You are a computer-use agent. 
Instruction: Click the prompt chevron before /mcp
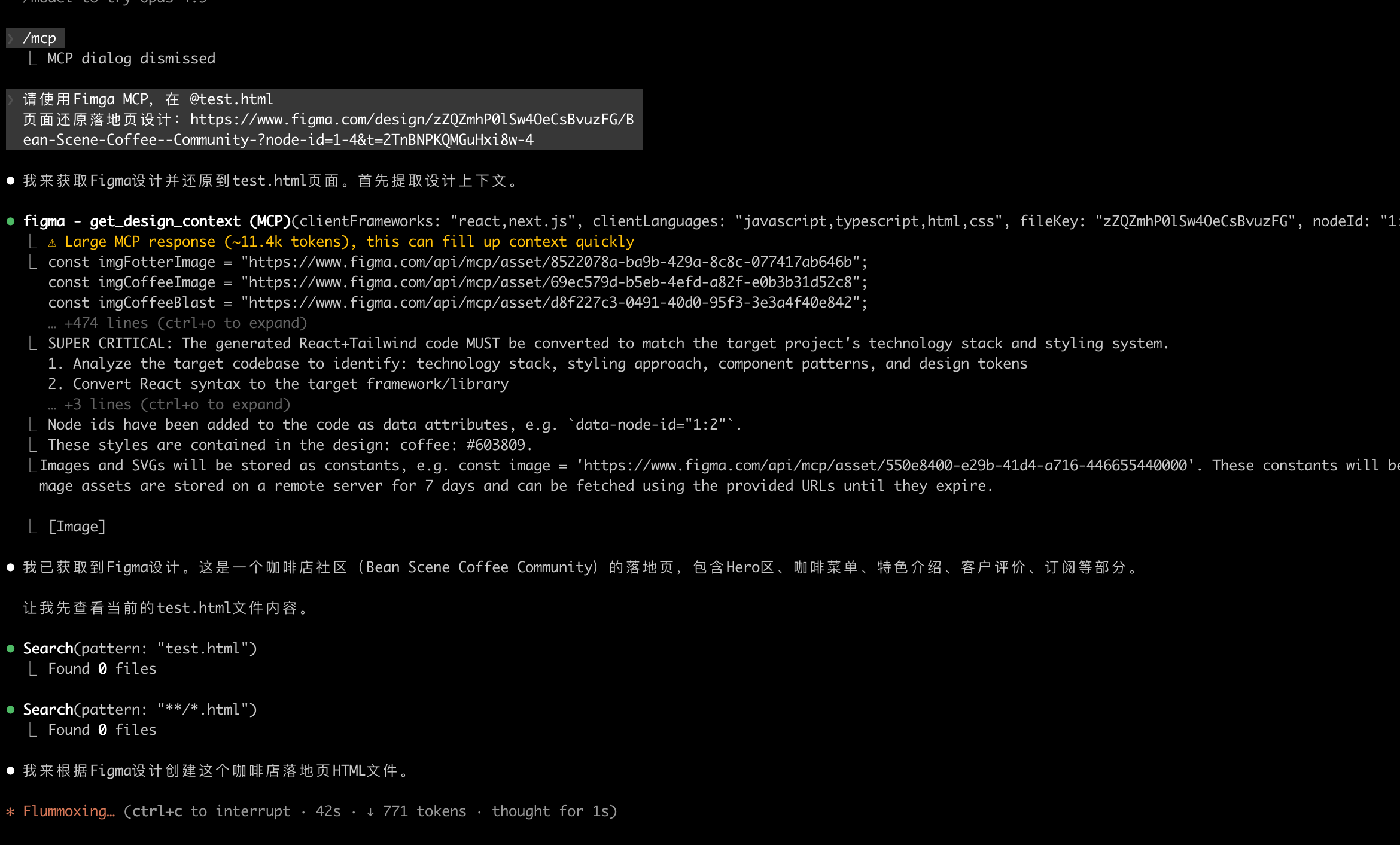click(10, 38)
